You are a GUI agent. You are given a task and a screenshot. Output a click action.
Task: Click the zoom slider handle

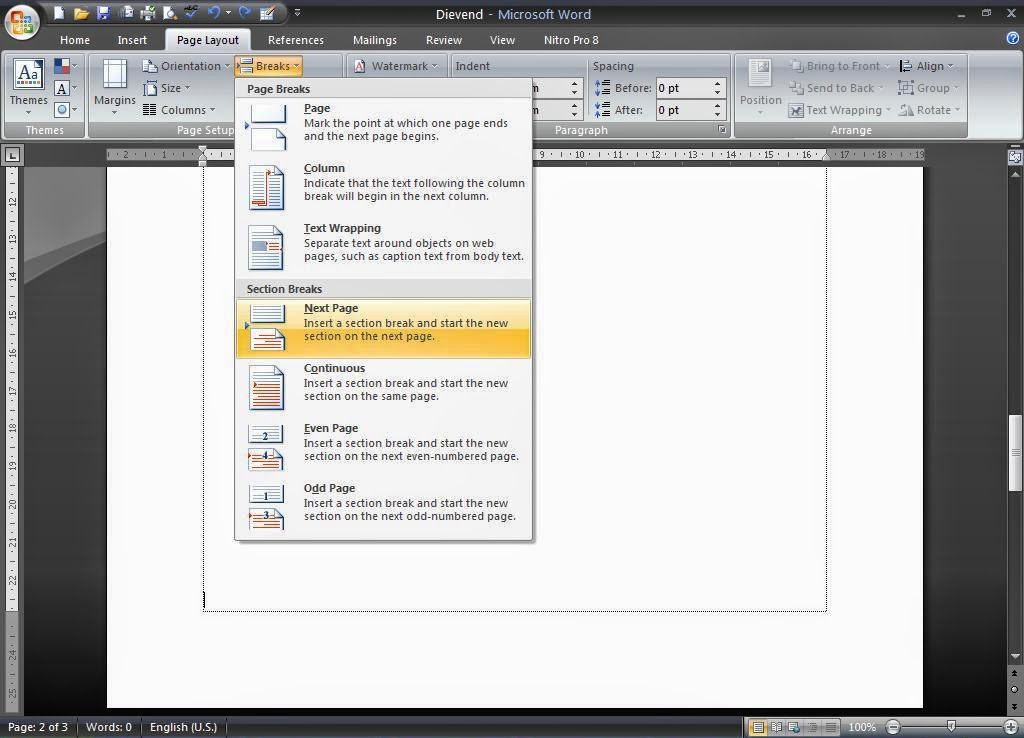[952, 726]
